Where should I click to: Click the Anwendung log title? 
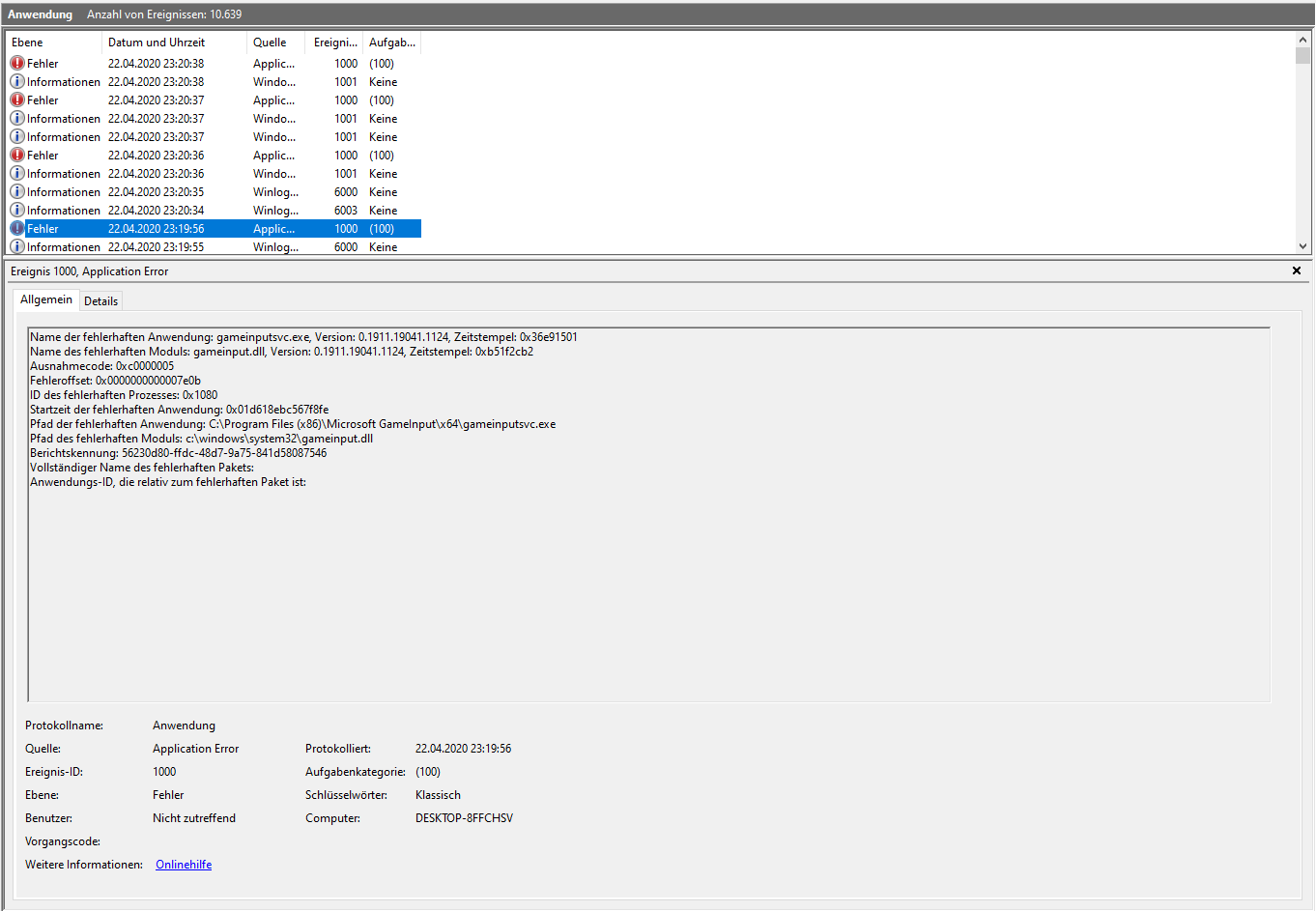click(x=40, y=14)
